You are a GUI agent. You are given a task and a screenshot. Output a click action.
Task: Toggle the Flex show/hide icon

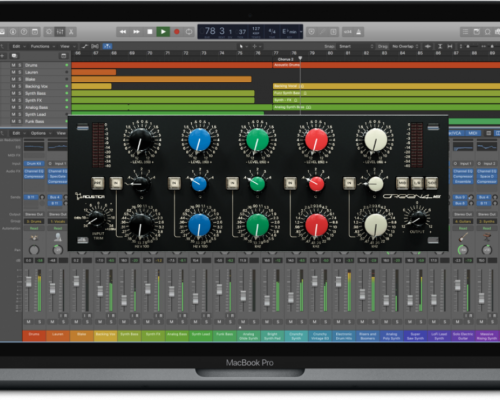95,46
